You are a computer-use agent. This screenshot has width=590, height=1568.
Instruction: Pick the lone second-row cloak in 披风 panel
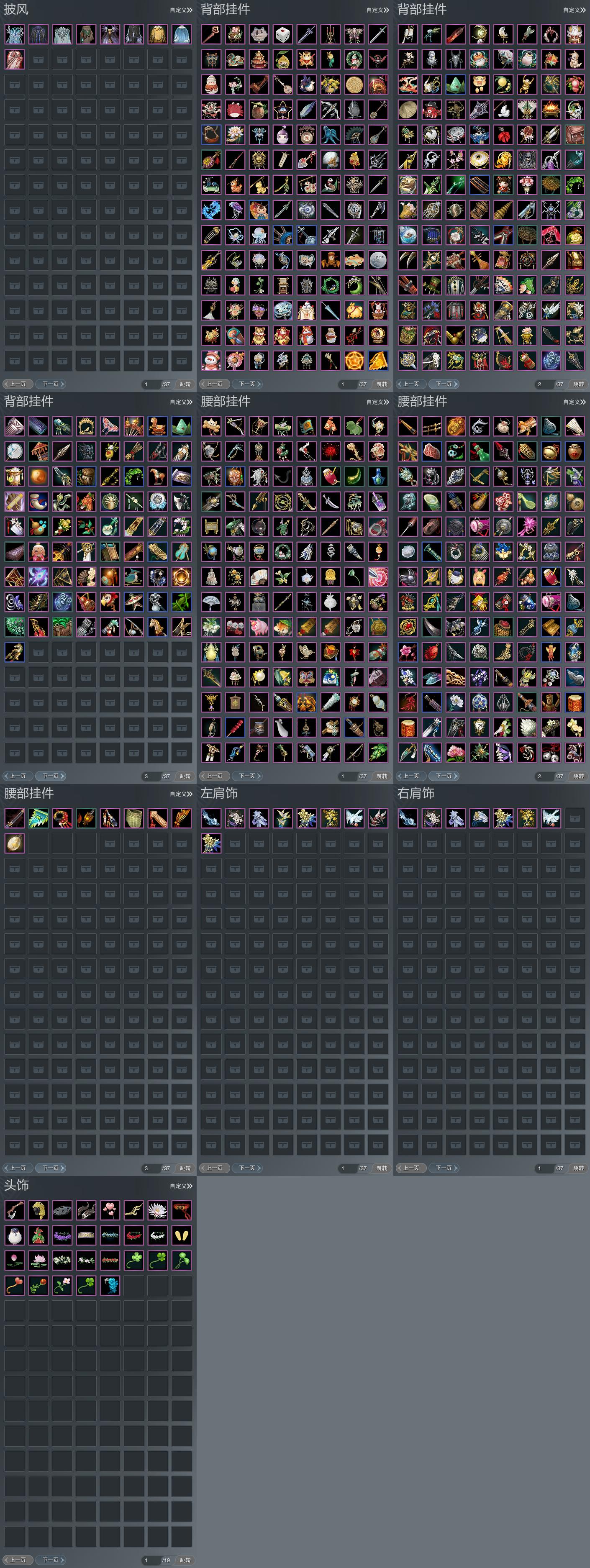(15, 60)
